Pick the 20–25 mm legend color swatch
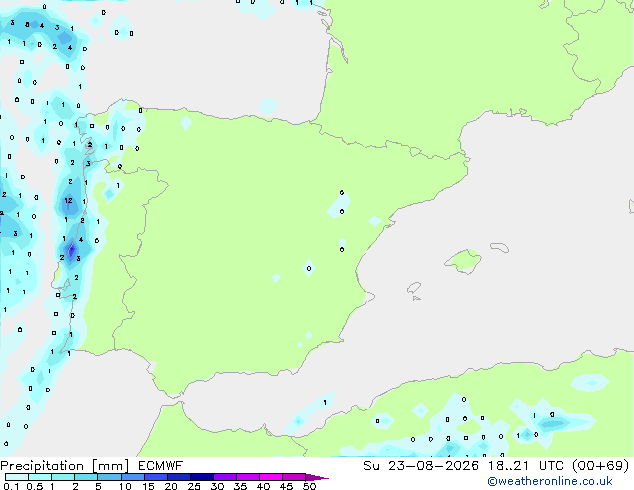This screenshot has width=634, height=490. [178, 477]
